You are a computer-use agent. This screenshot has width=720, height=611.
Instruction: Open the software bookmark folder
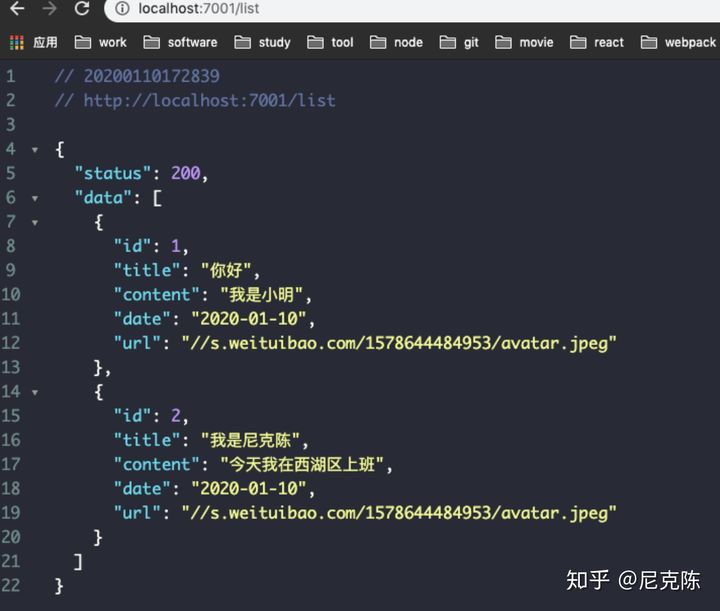(180, 43)
